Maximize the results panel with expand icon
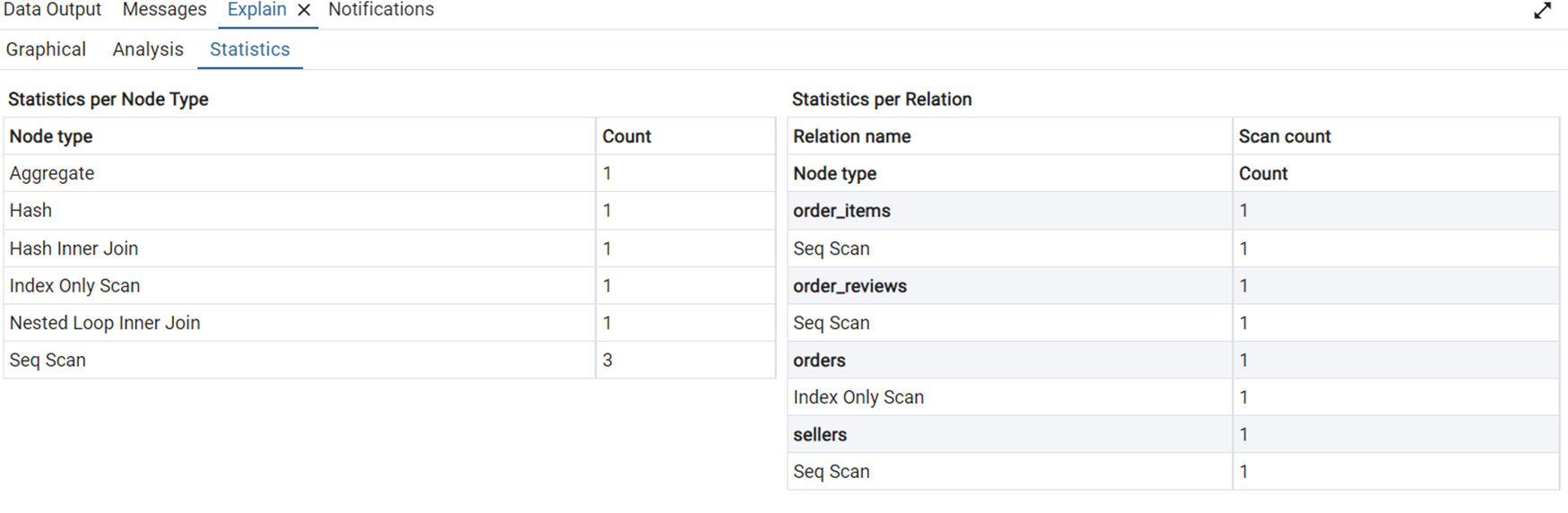1568x513 pixels. point(1541,11)
